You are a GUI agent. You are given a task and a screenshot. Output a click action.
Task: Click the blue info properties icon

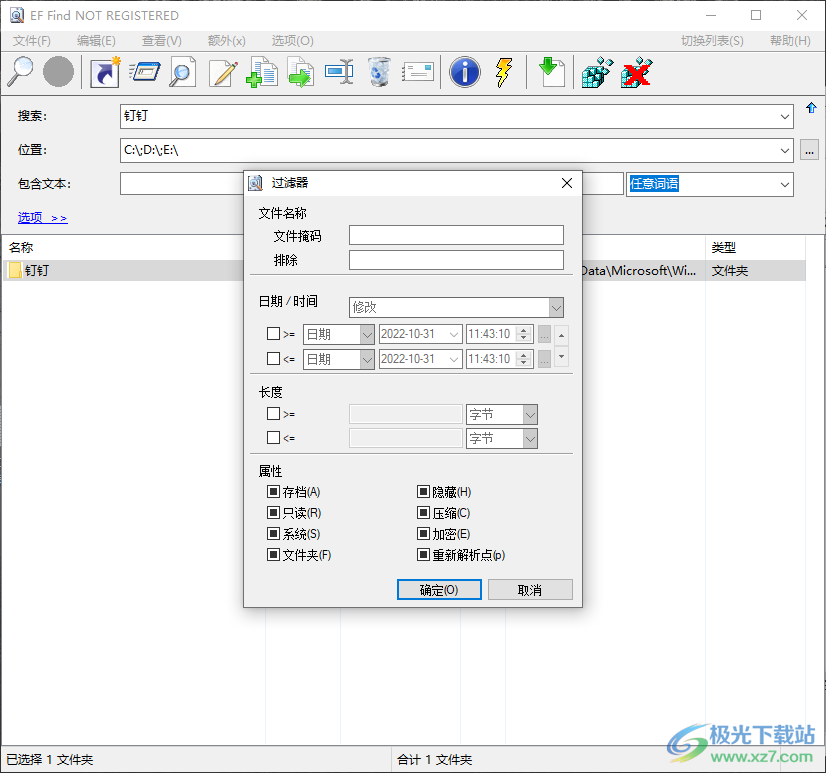click(x=465, y=72)
